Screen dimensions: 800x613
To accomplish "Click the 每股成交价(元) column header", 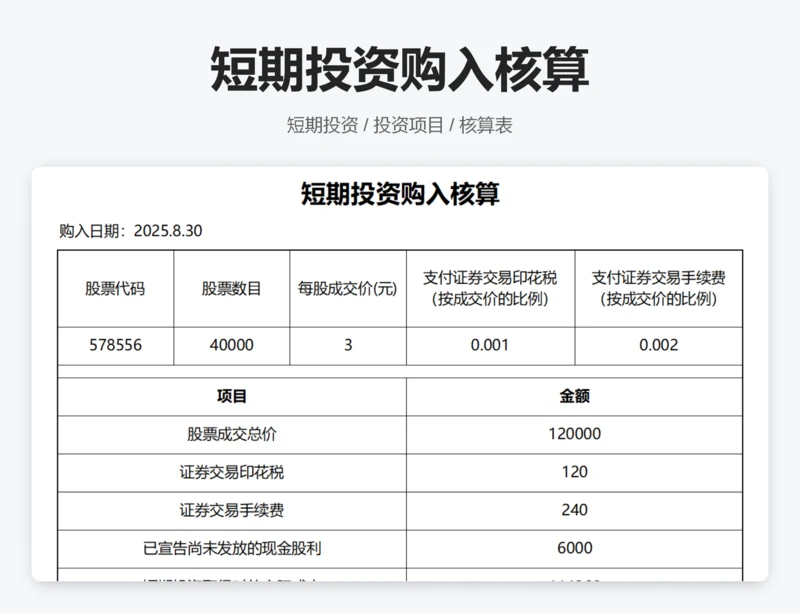I will point(348,289).
